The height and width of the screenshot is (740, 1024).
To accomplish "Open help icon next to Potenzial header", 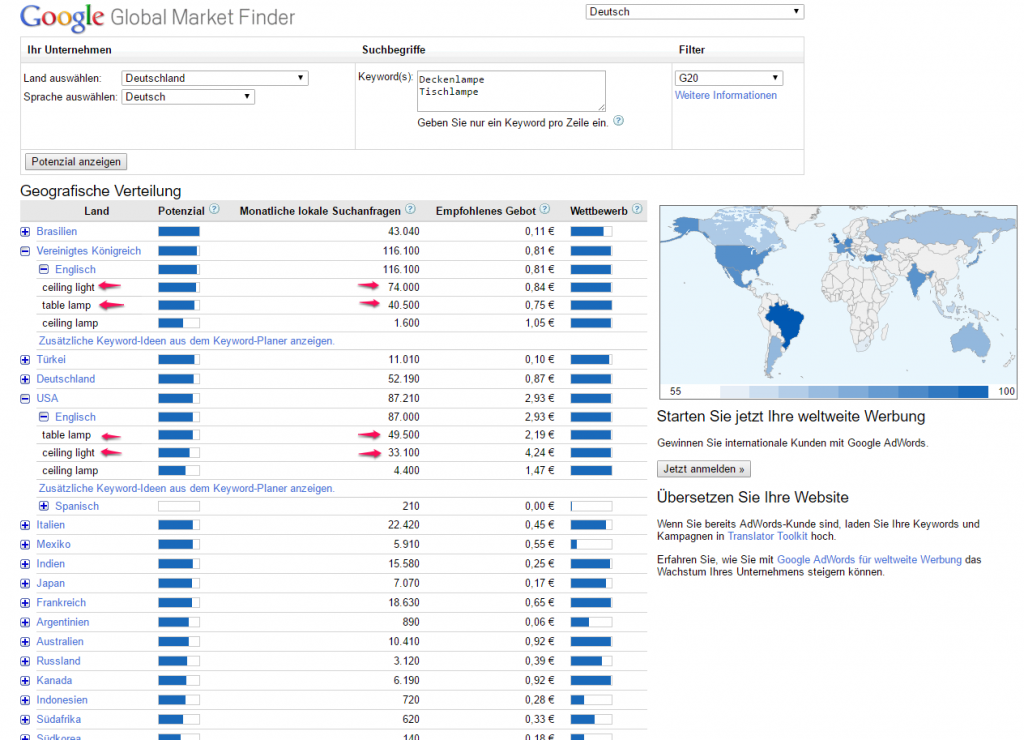I will [214, 210].
